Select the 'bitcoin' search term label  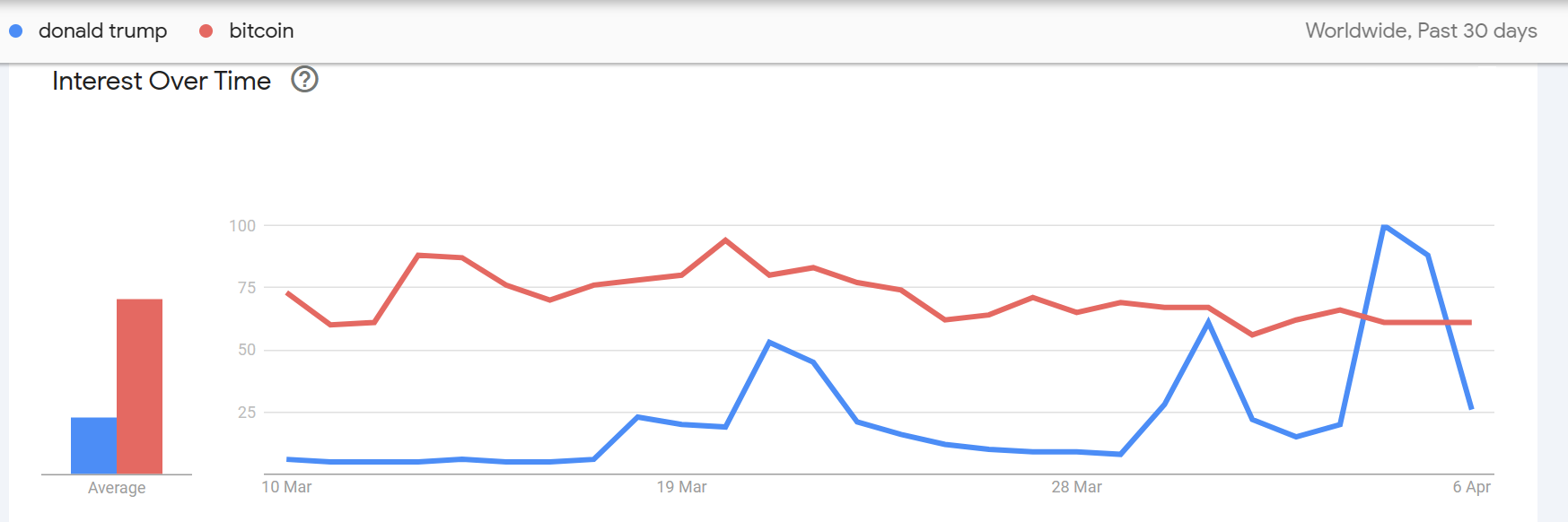(261, 31)
